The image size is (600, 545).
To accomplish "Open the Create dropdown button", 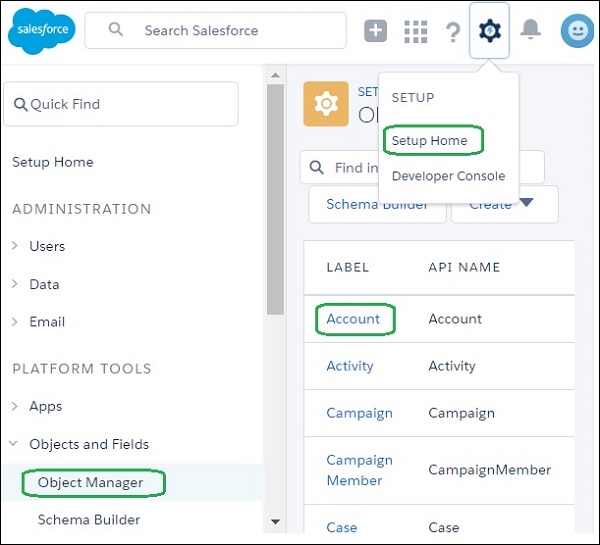I will 504,204.
